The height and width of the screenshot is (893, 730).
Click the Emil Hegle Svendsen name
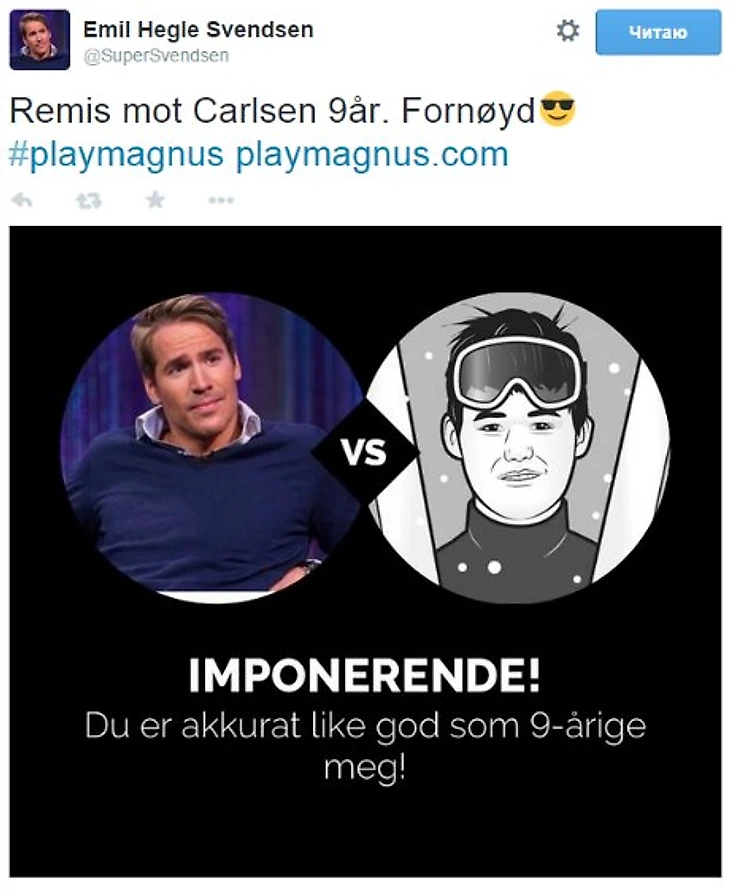[x=198, y=30]
